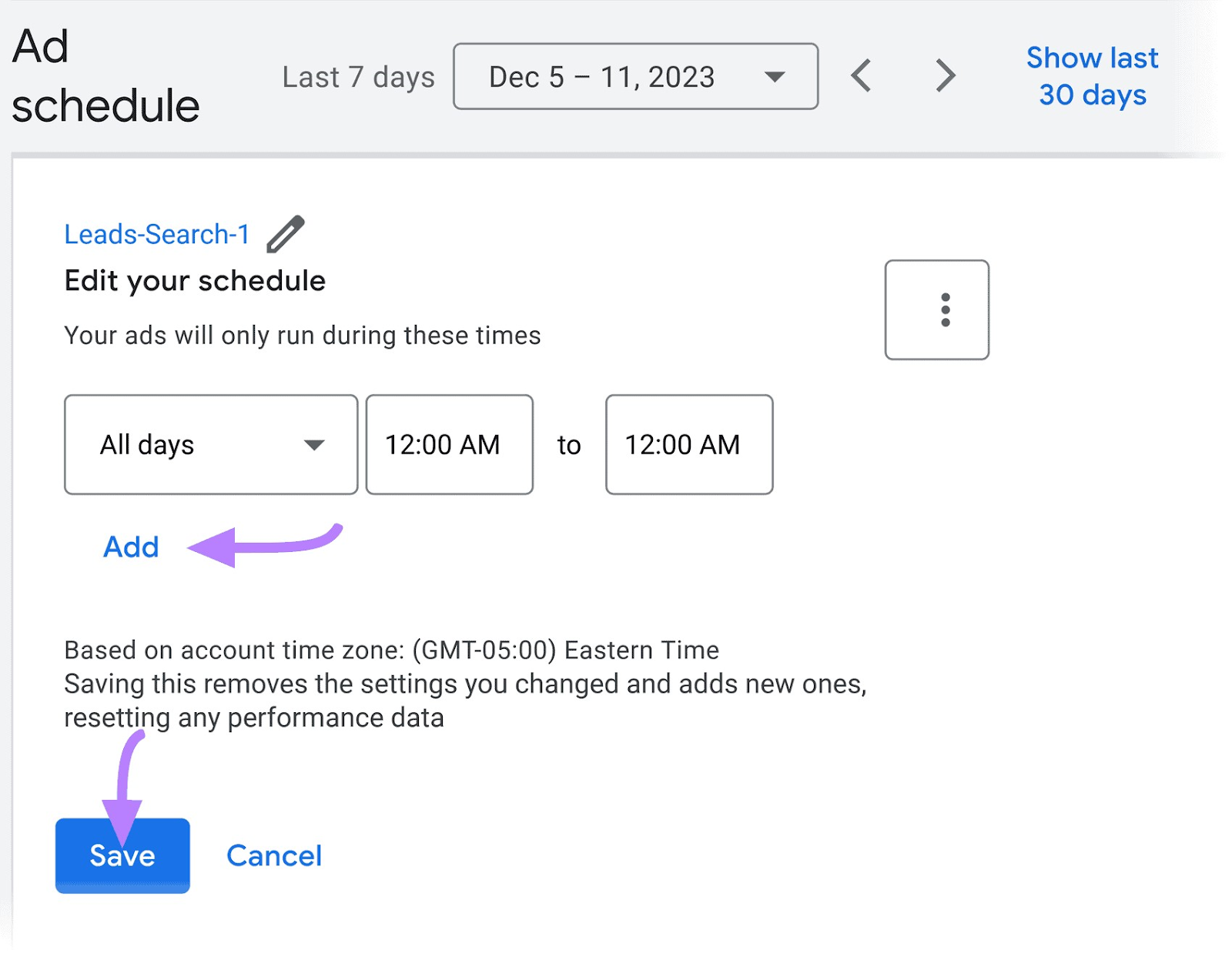The image size is (1232, 957).
Task: Click the account time zone text
Action: [x=391, y=650]
